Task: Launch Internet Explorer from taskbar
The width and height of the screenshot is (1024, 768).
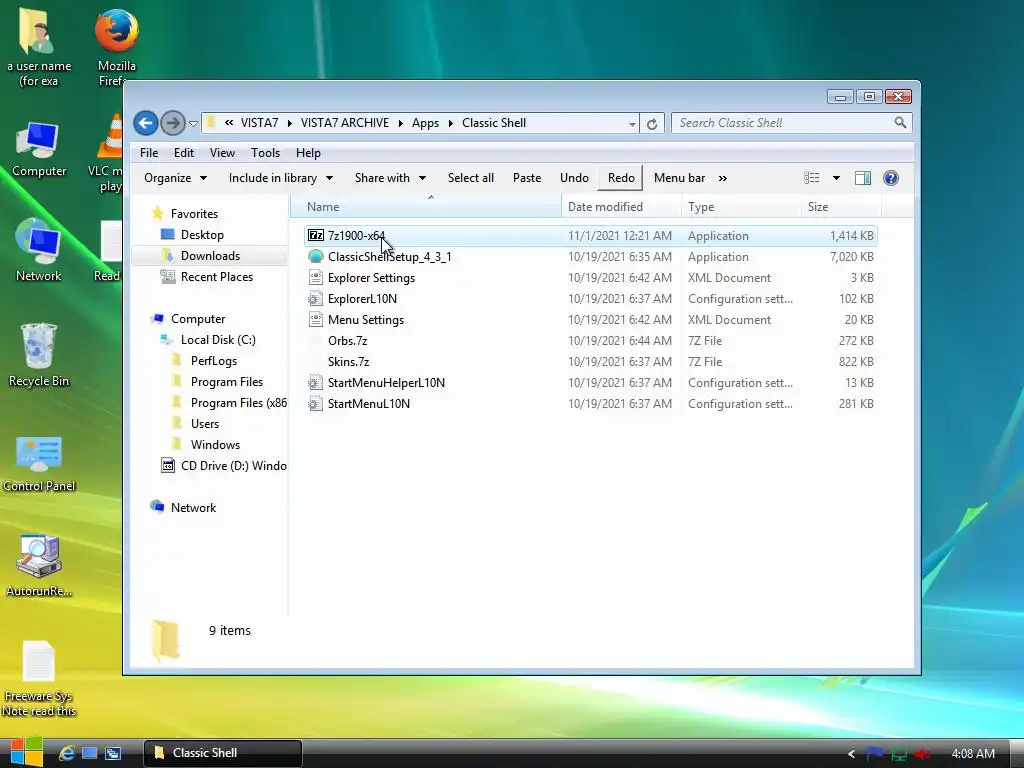Action: coord(67,753)
